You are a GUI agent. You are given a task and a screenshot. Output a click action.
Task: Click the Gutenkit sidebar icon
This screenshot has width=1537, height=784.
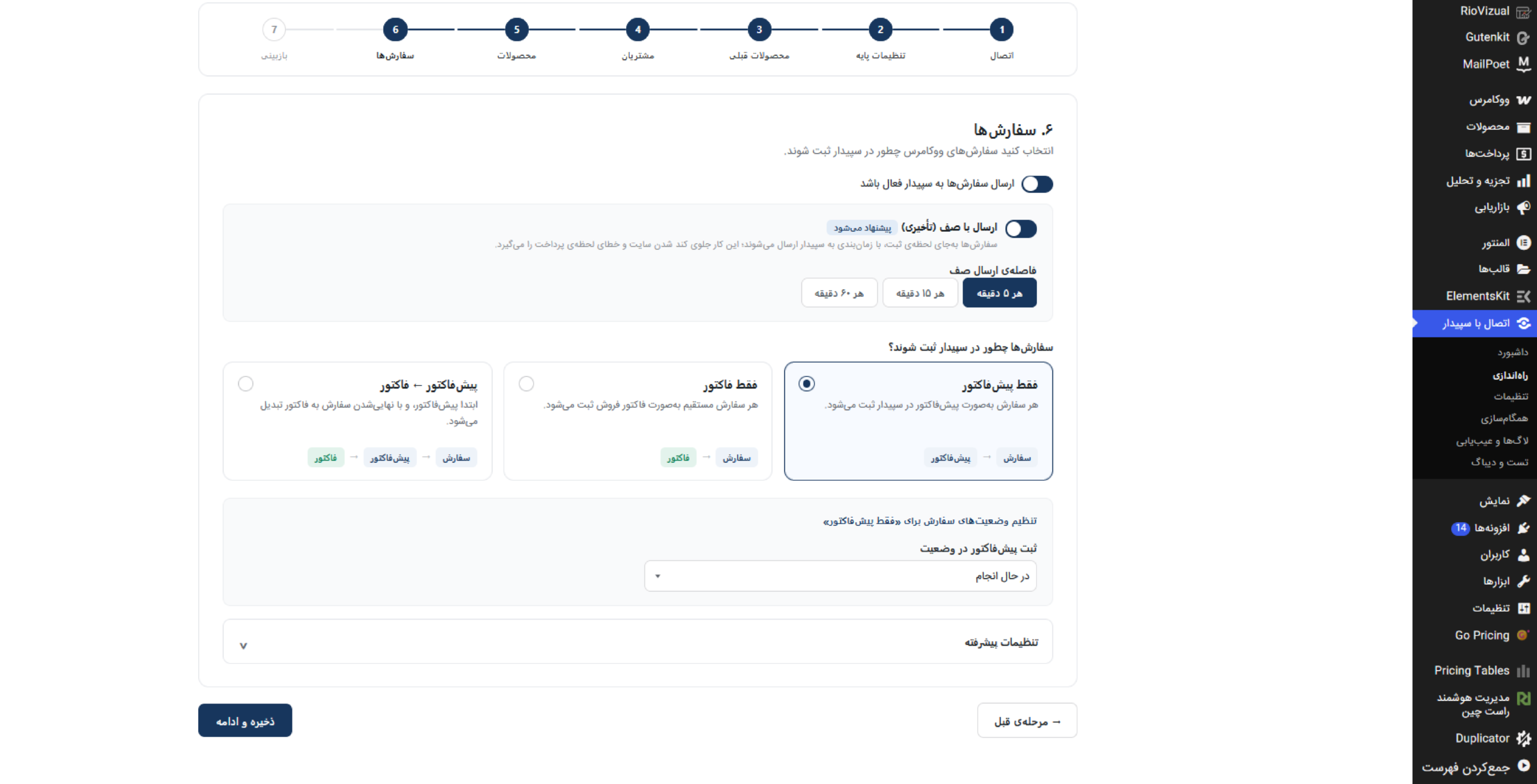1523,37
